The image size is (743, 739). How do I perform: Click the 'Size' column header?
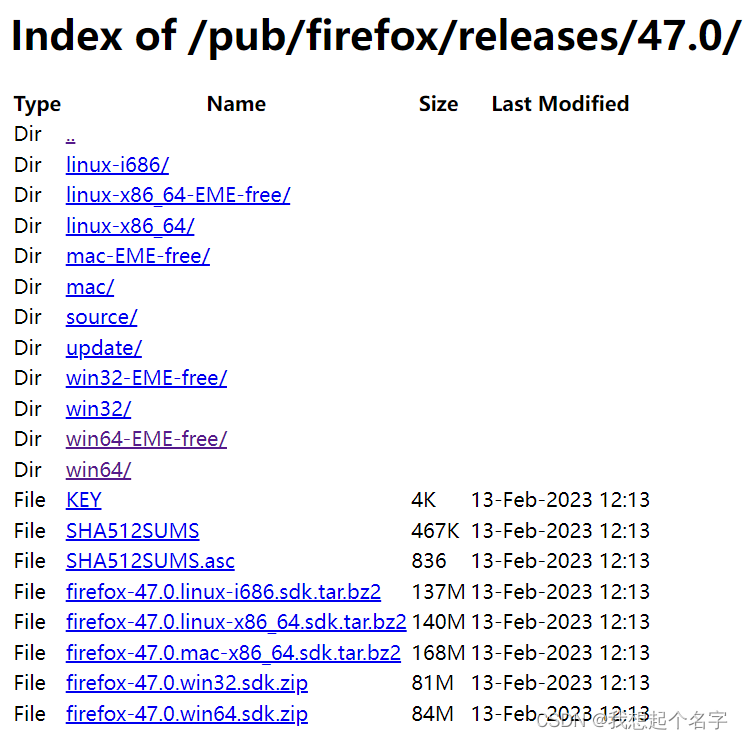point(438,104)
